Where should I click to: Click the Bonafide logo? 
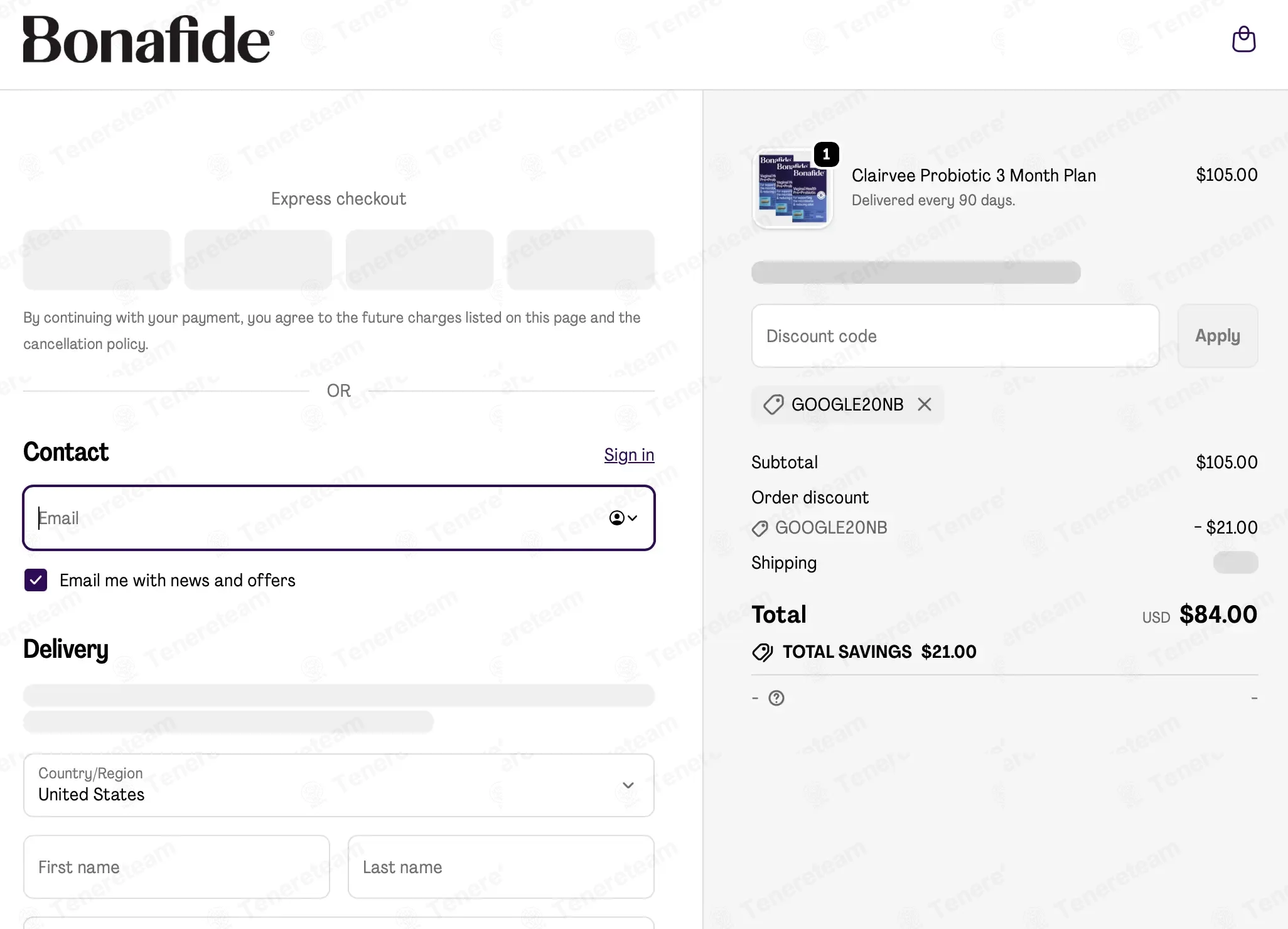click(x=148, y=40)
